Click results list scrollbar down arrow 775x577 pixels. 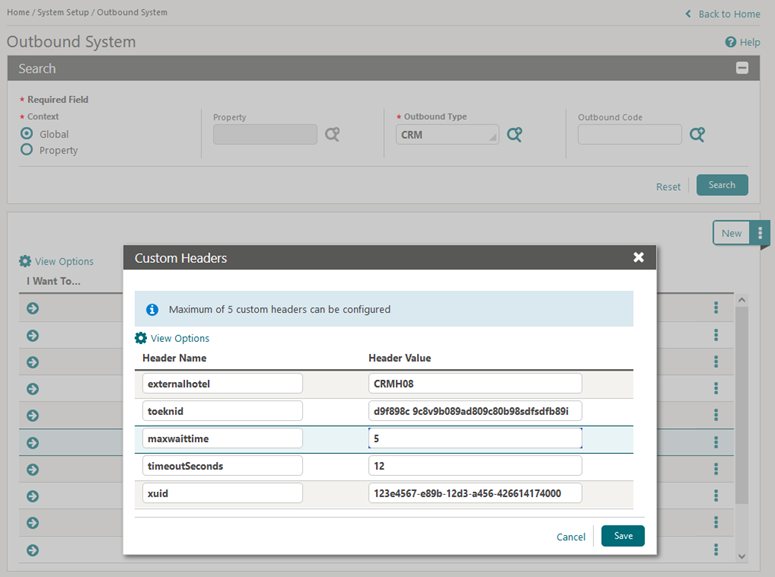click(741, 556)
